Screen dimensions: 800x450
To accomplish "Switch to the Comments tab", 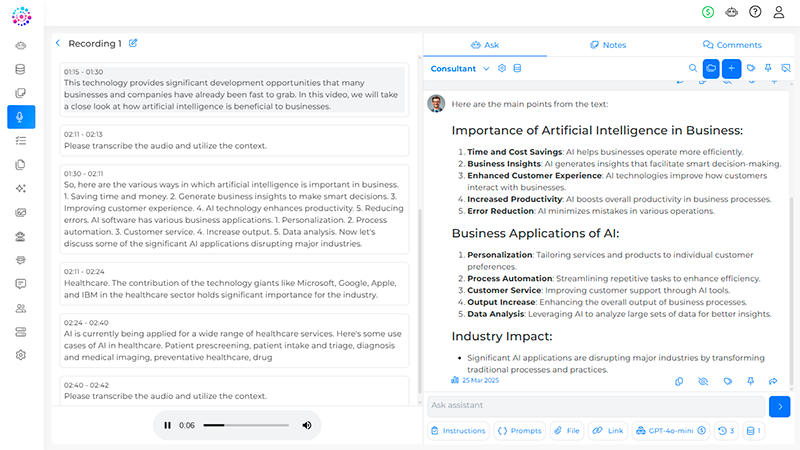I will [x=732, y=45].
